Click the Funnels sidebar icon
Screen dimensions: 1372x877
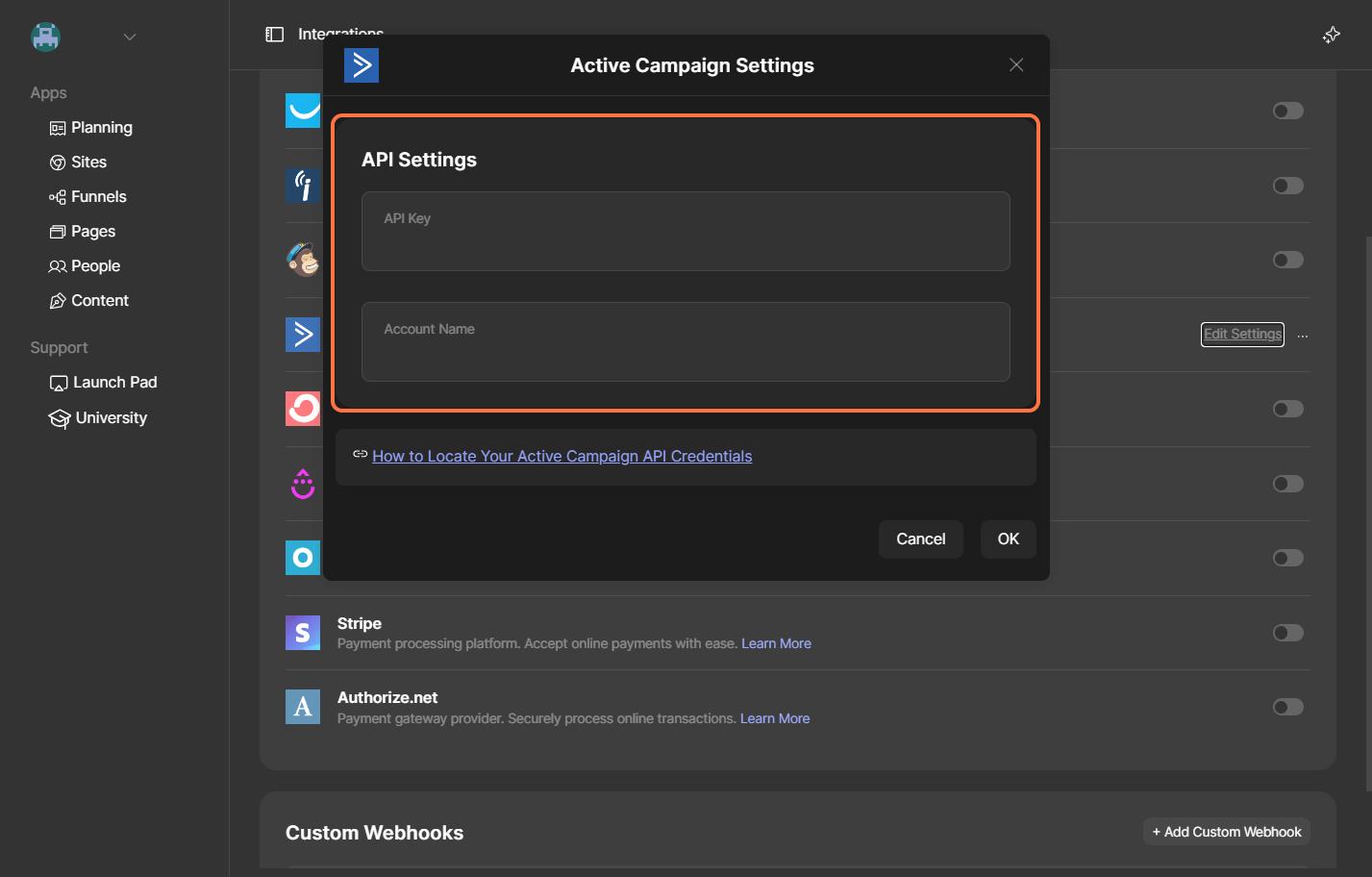point(58,197)
